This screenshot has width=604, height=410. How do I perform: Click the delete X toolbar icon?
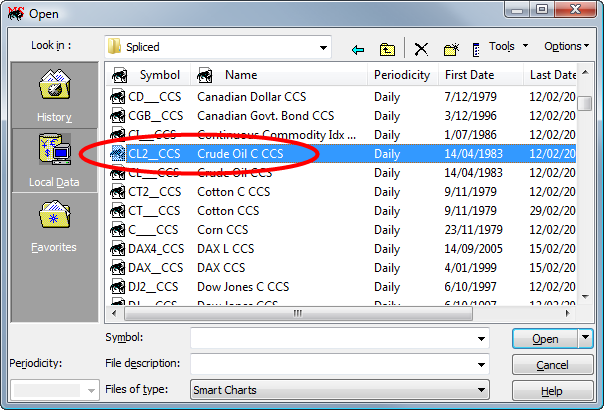pos(421,48)
